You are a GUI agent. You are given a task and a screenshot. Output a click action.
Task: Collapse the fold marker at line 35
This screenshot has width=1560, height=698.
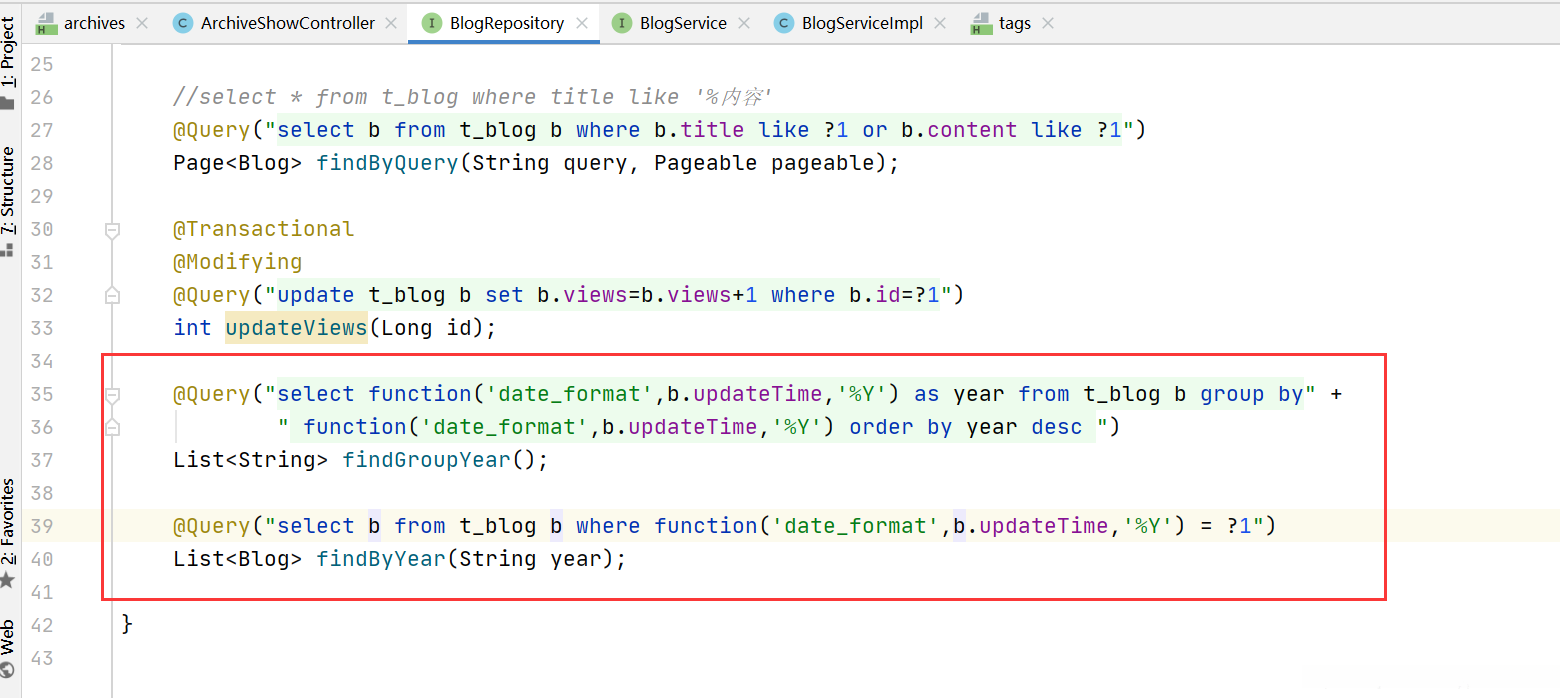tap(112, 395)
